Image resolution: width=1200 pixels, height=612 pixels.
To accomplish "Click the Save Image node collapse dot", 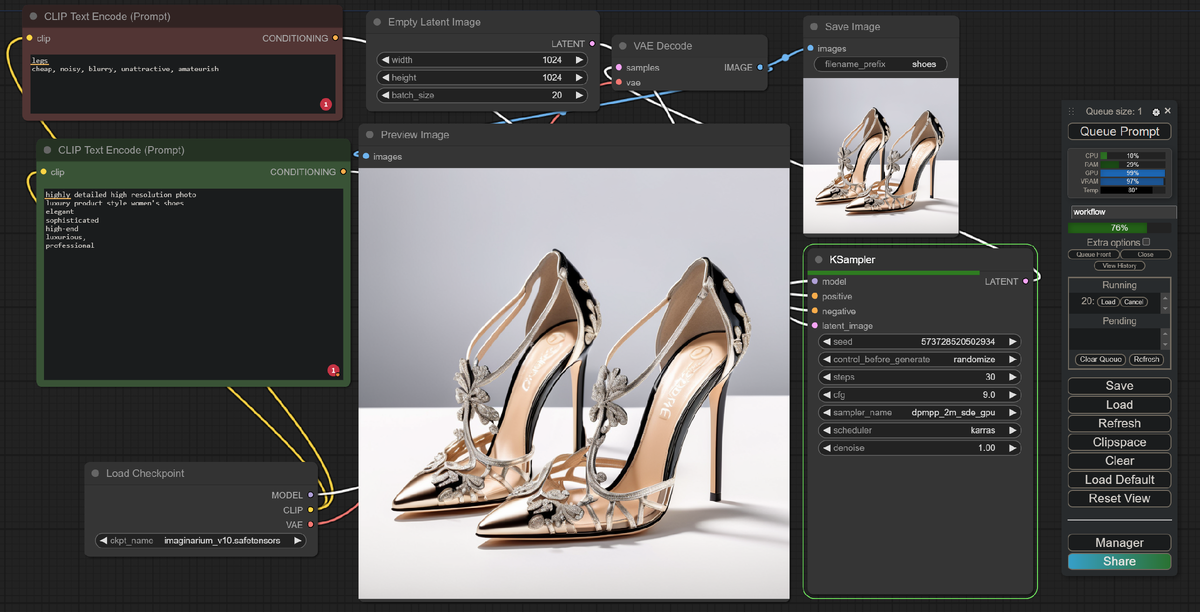I will 814,27.
